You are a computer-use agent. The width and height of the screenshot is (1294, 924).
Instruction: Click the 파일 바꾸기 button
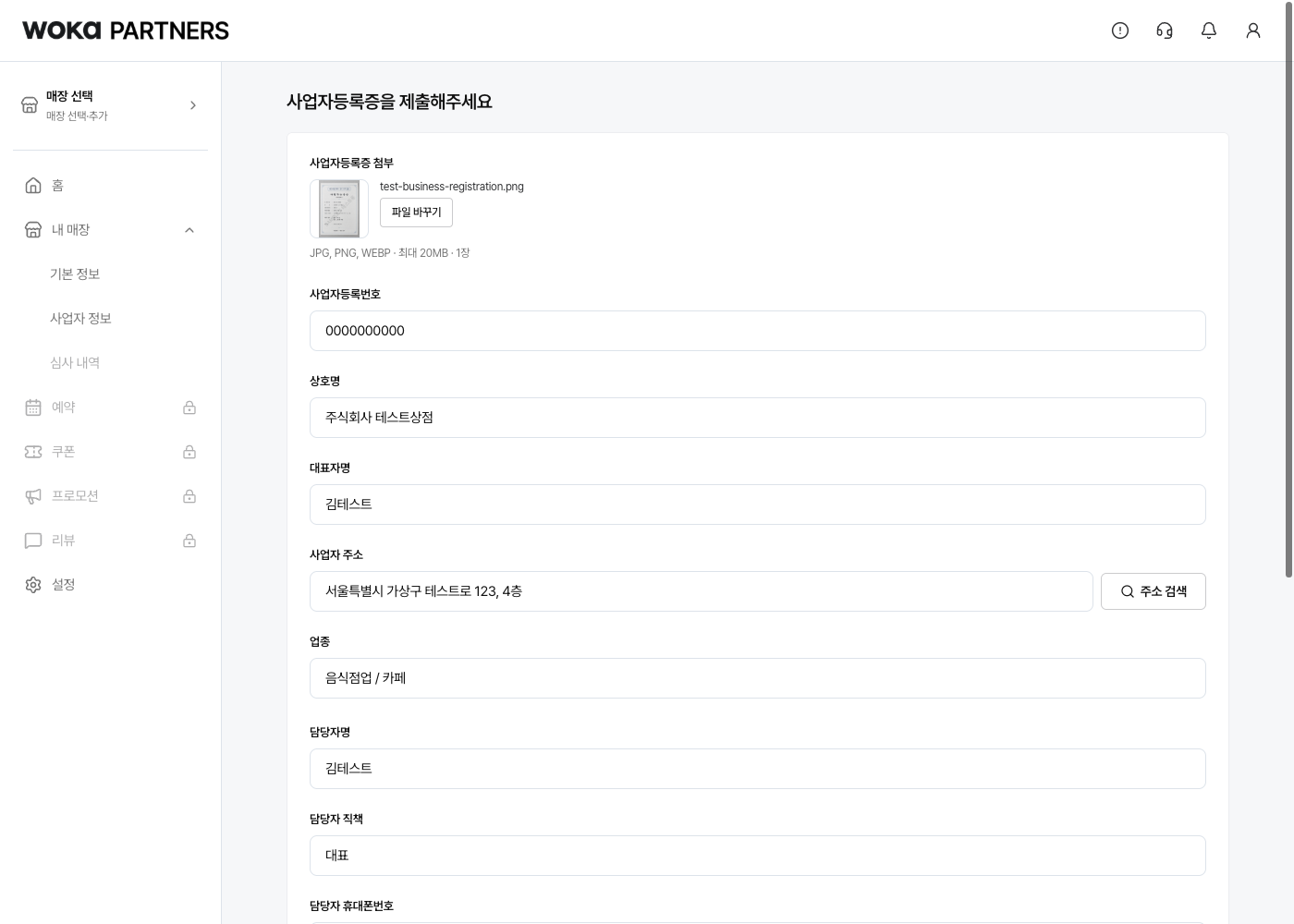416,213
